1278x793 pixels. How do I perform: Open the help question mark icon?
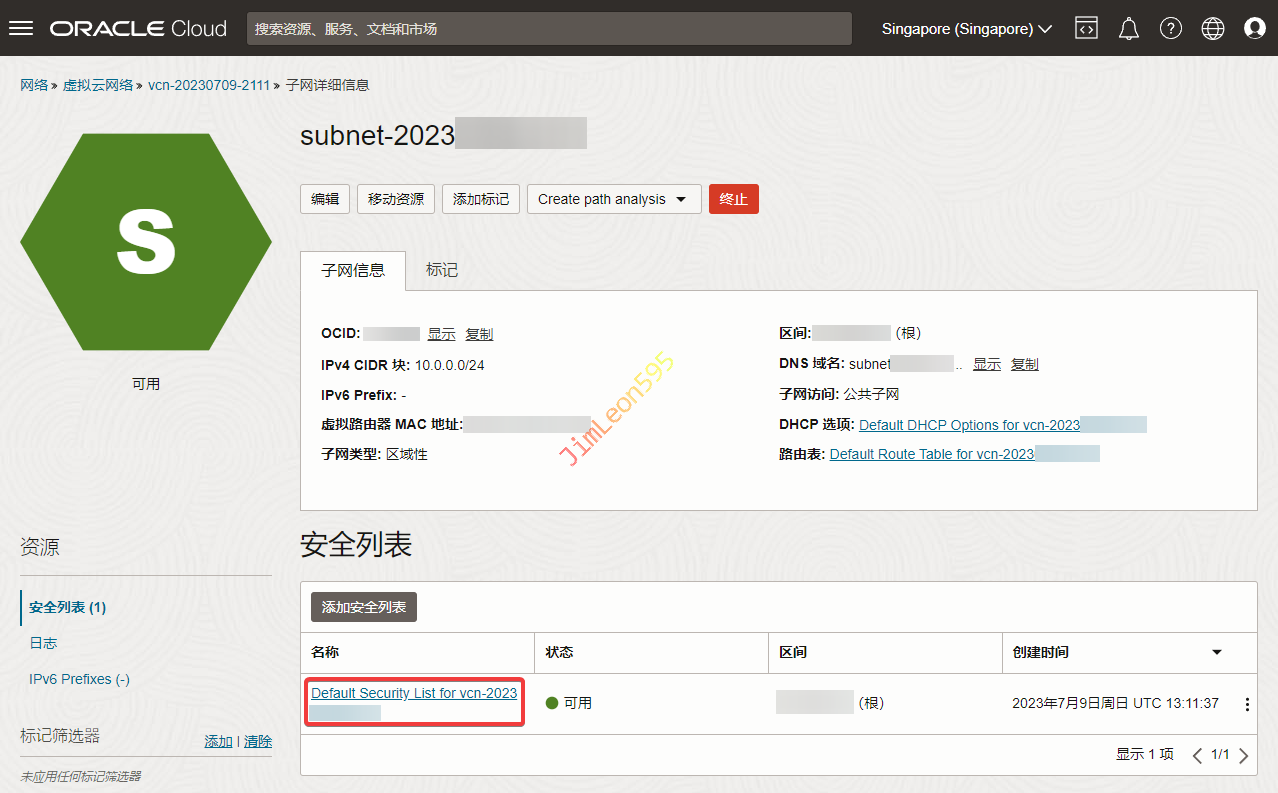(1171, 28)
